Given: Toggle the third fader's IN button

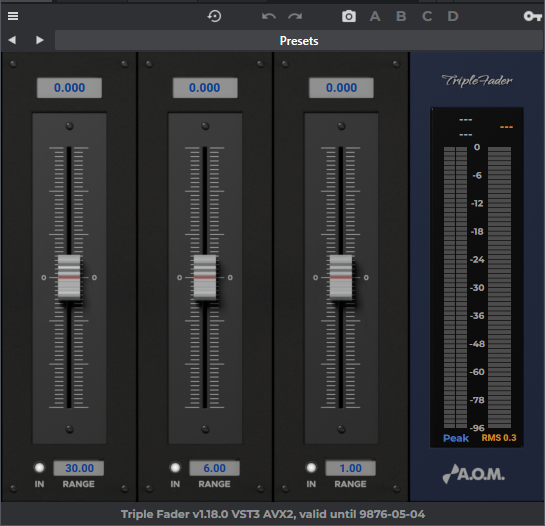Looking at the screenshot, I should [311, 468].
